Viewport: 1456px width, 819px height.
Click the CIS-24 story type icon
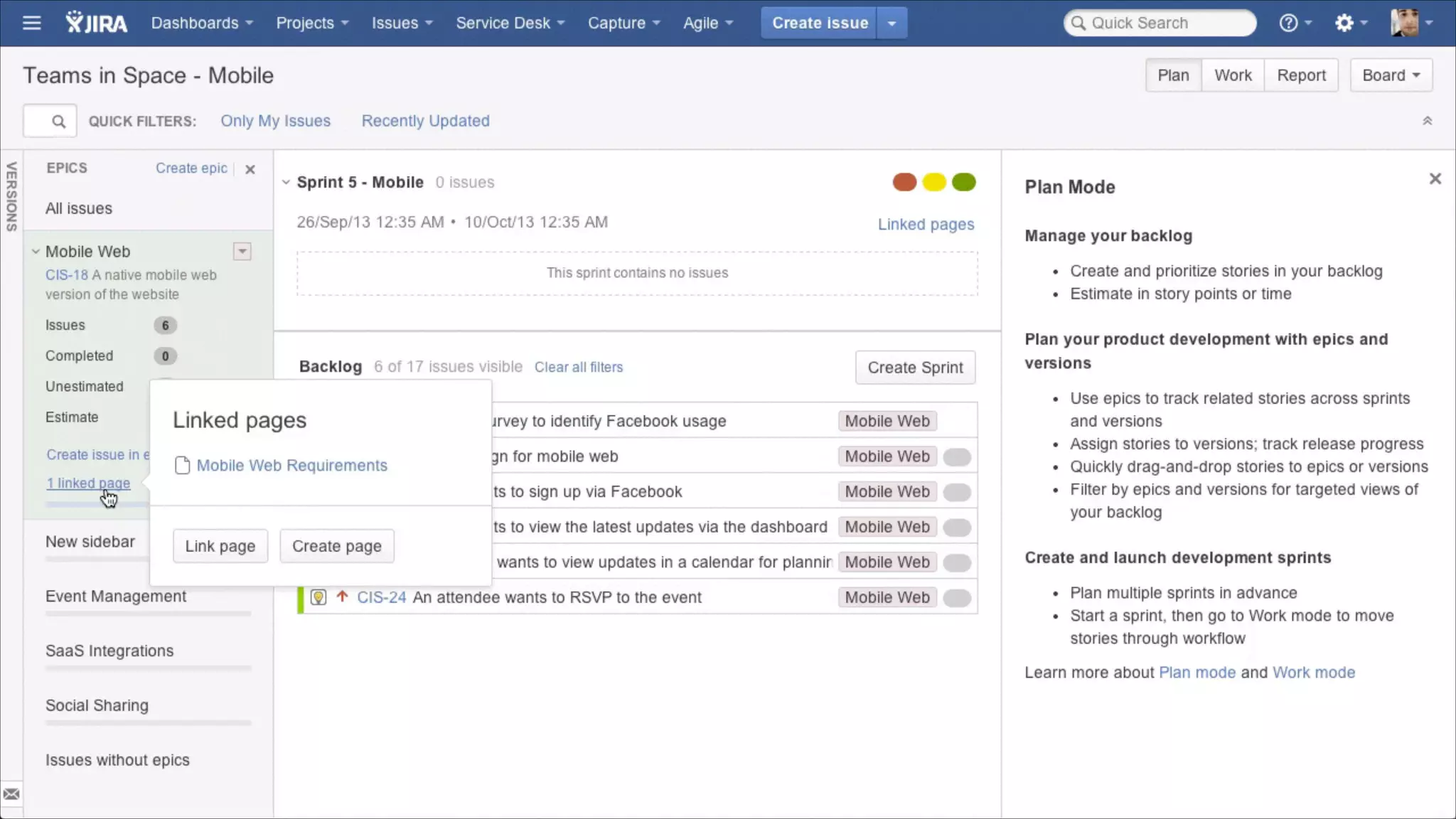318,597
